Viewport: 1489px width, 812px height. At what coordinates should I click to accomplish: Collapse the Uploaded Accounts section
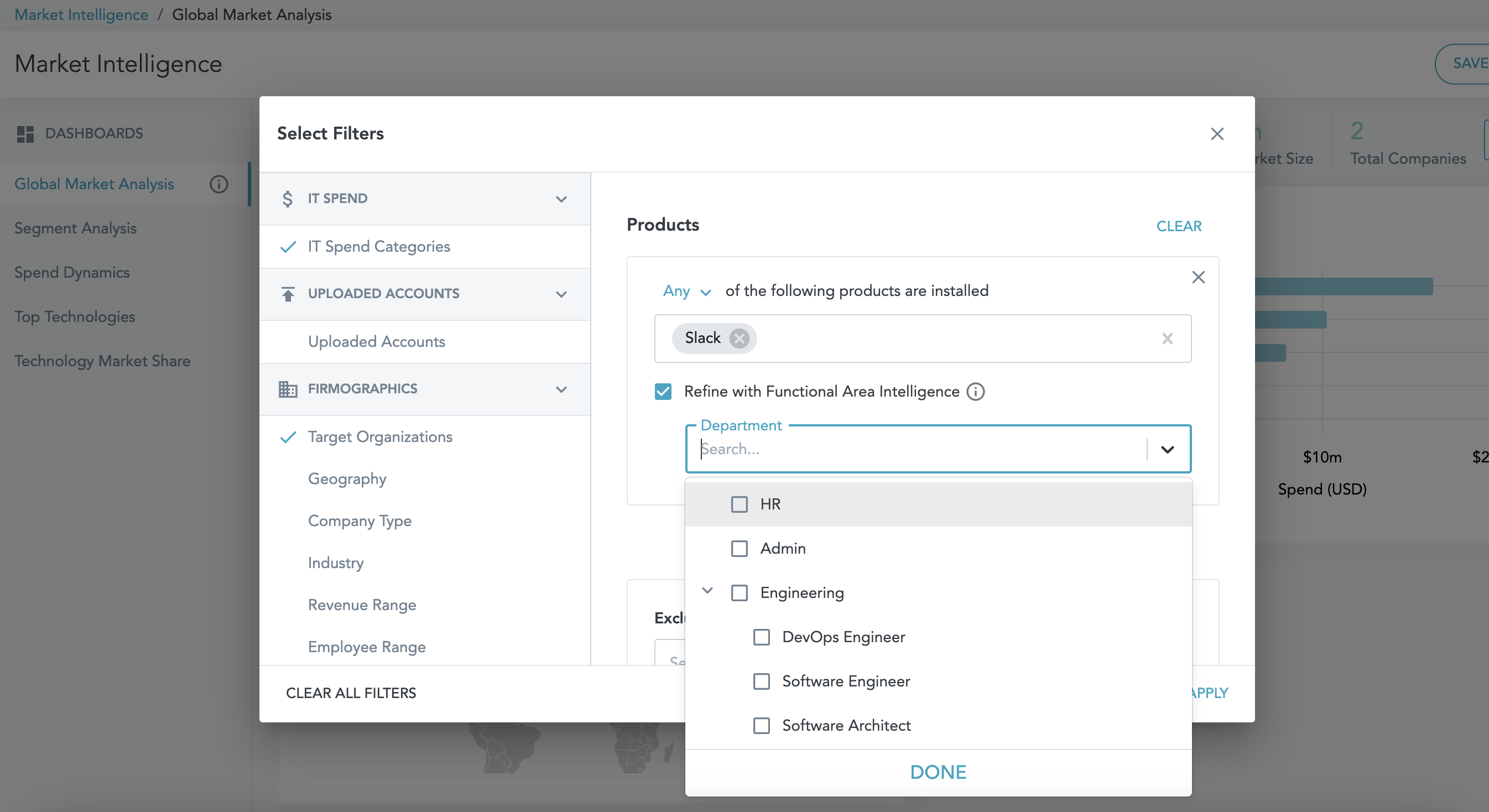point(561,294)
